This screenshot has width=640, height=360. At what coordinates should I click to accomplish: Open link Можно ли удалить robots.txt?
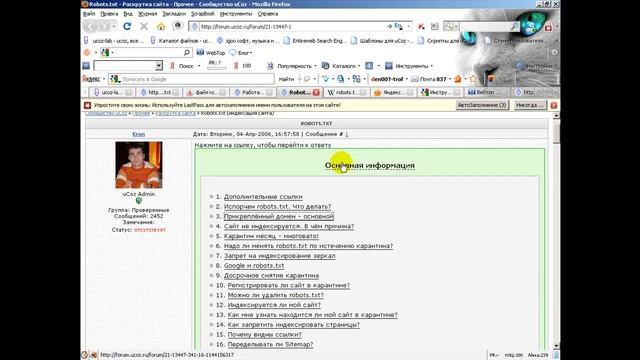(276, 295)
